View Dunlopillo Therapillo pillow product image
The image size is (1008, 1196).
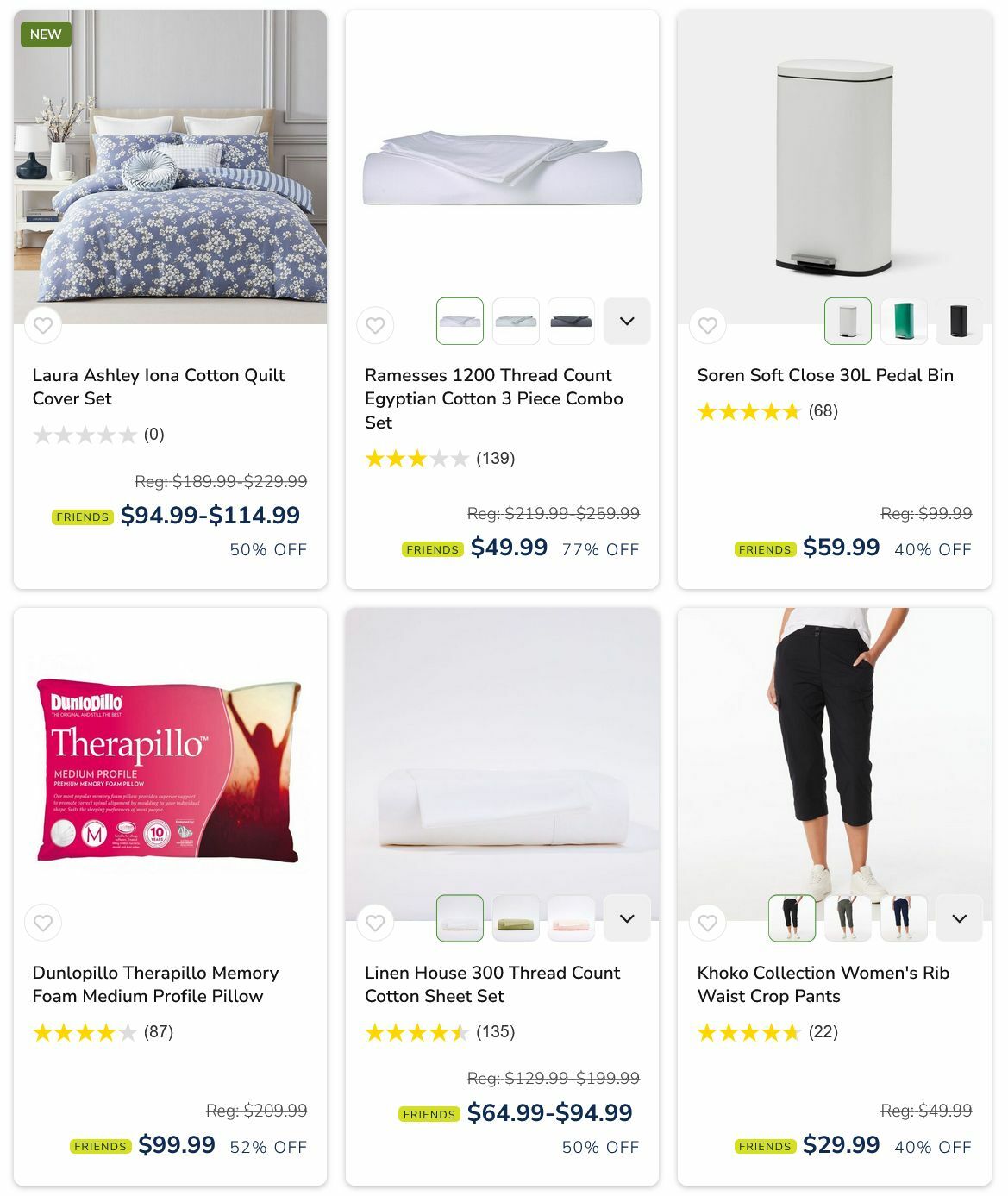(x=170, y=767)
